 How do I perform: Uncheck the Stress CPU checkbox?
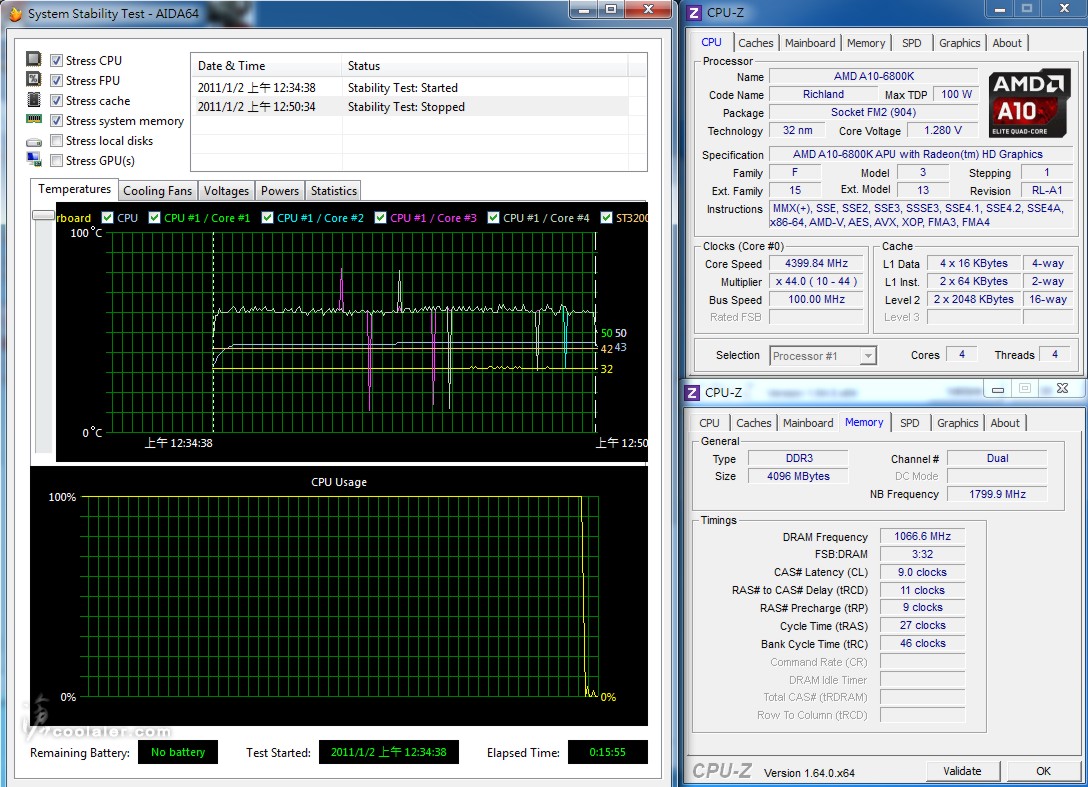coord(57,60)
